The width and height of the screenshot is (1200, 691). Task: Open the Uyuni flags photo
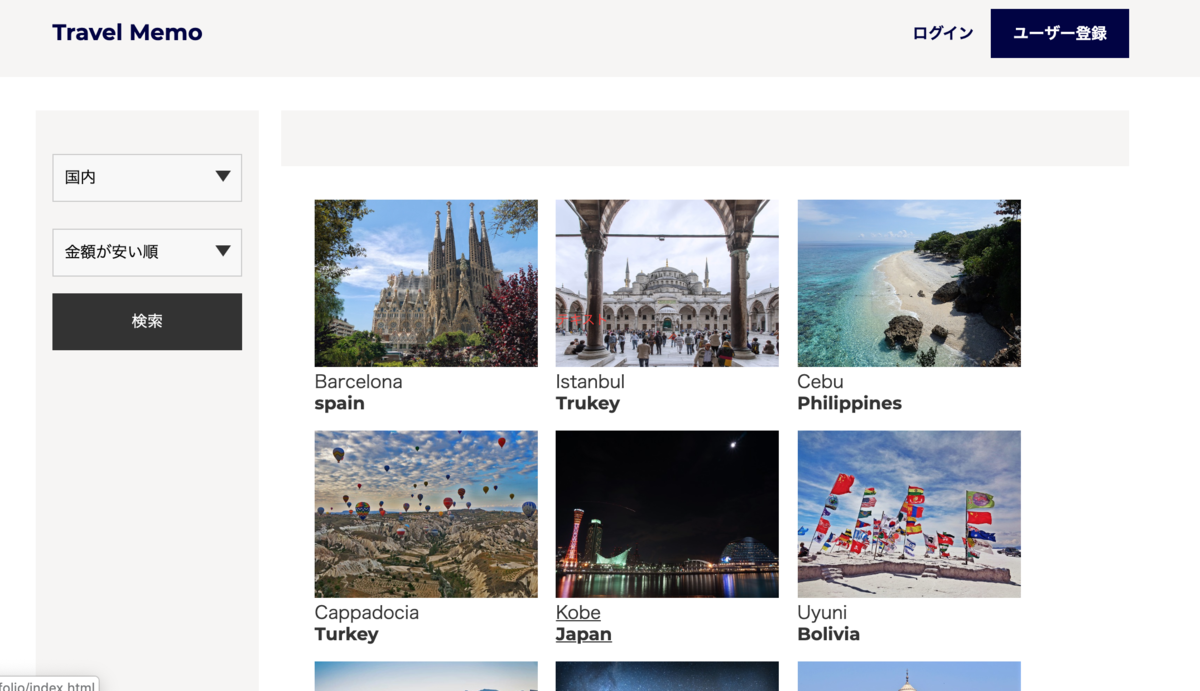(x=909, y=514)
